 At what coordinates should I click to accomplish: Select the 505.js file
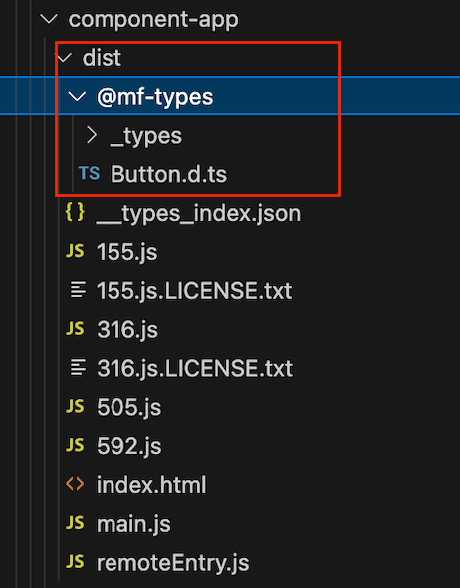click(x=129, y=407)
